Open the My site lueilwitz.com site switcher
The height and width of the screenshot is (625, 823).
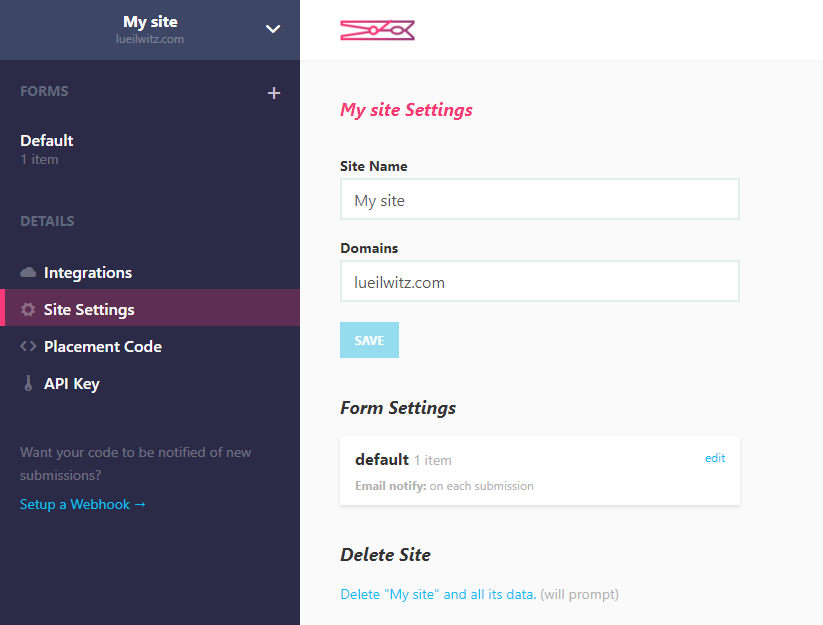pos(150,30)
